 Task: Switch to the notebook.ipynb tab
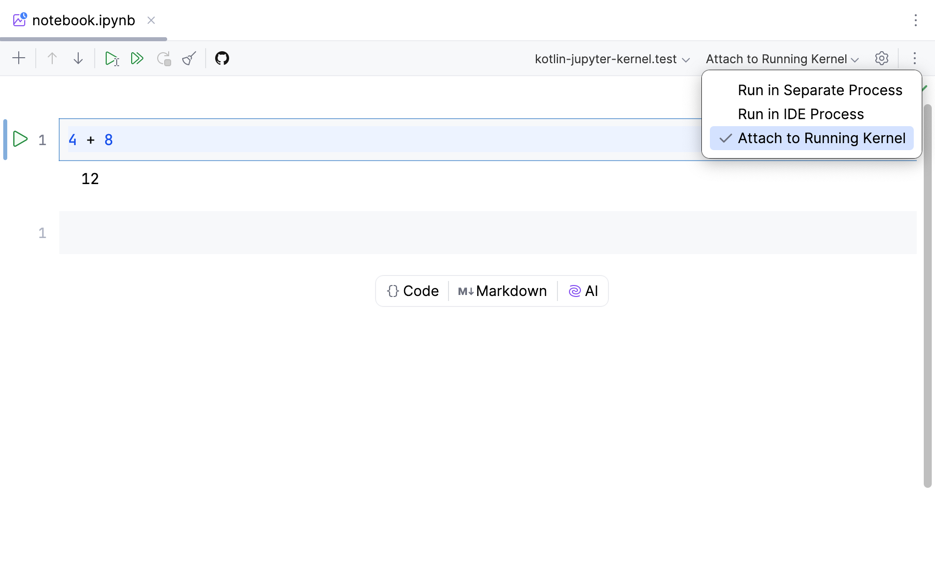[x=83, y=20]
